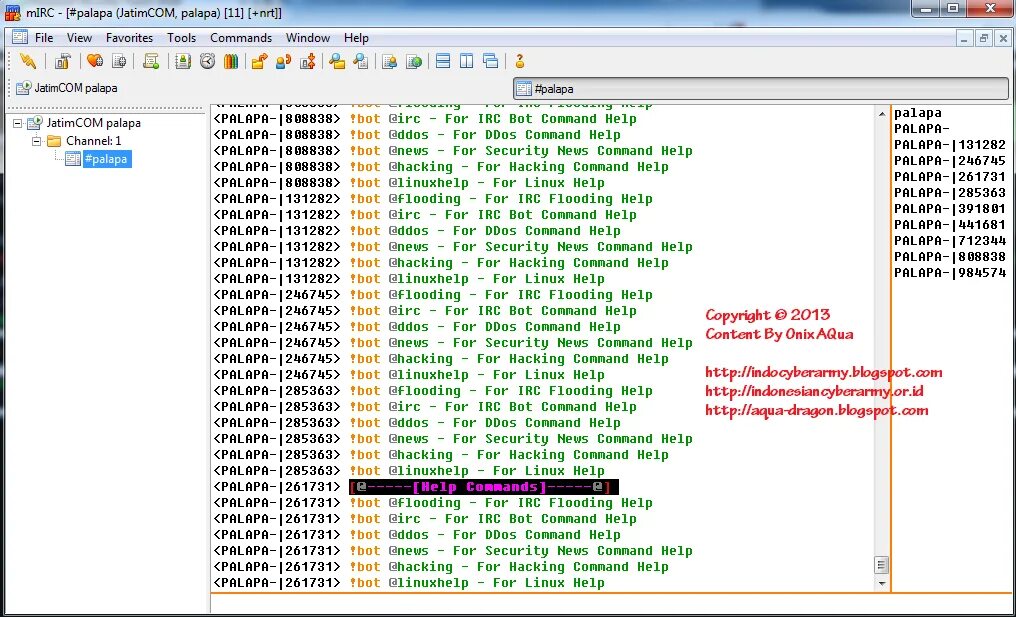Image resolution: width=1016 pixels, height=617 pixels.
Task: Open the DCC Options arrows icon
Action: (x=308, y=61)
